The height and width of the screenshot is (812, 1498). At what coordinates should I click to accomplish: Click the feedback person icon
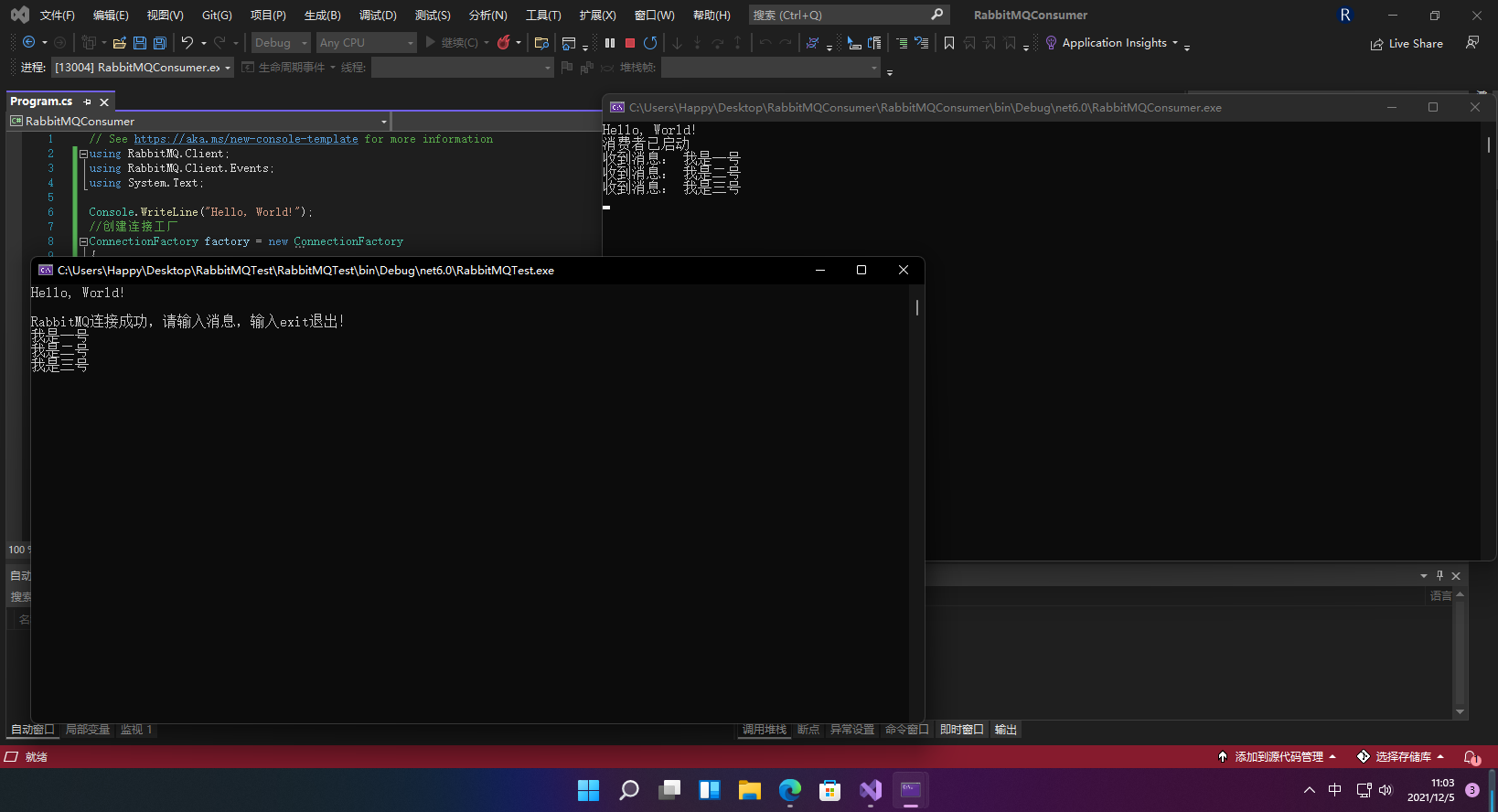pyautogui.click(x=1472, y=43)
